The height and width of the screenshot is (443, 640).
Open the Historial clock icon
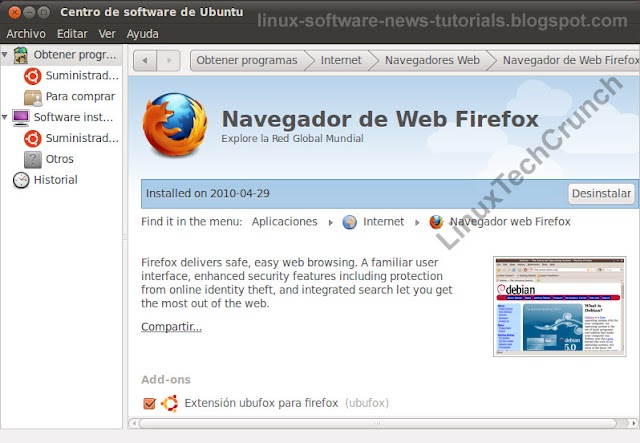21,180
